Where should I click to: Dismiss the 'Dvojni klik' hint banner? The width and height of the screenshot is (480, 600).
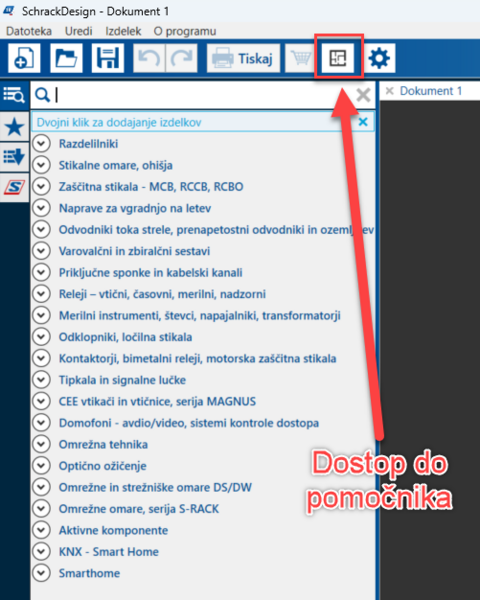(x=363, y=122)
